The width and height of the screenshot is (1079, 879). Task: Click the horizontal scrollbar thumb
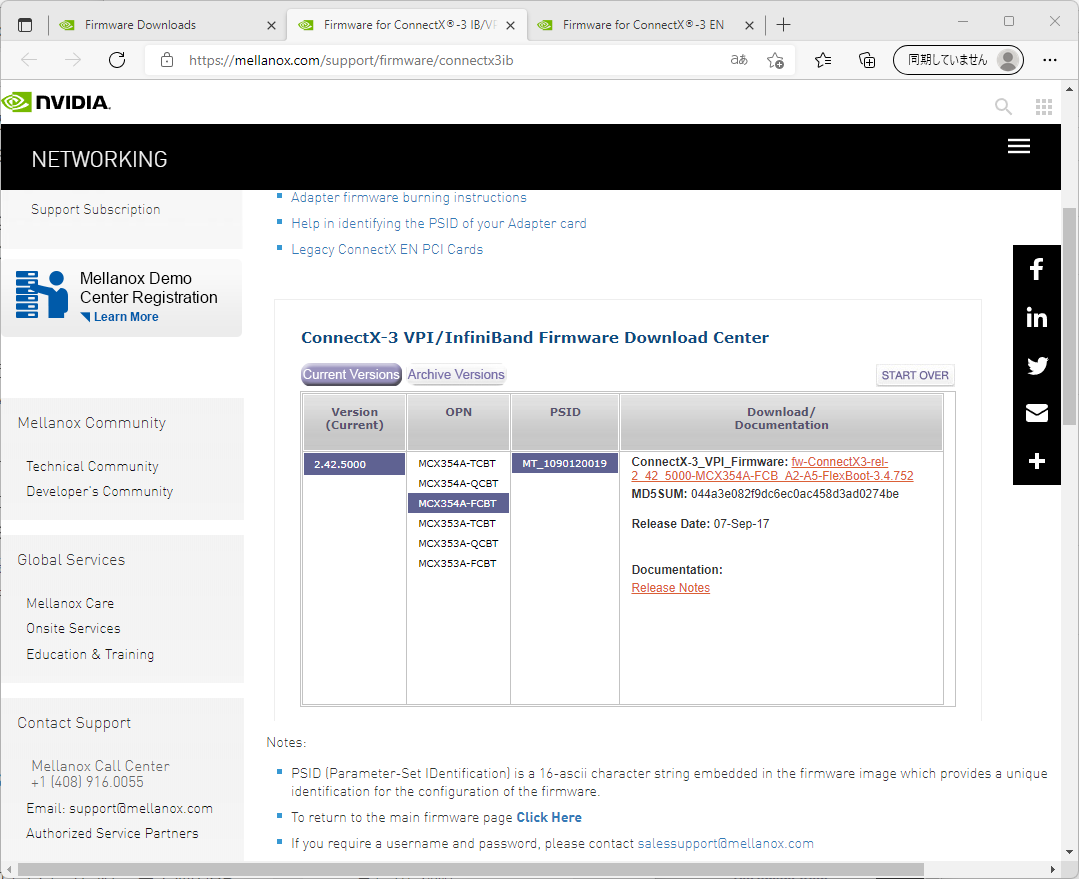tap(471, 869)
